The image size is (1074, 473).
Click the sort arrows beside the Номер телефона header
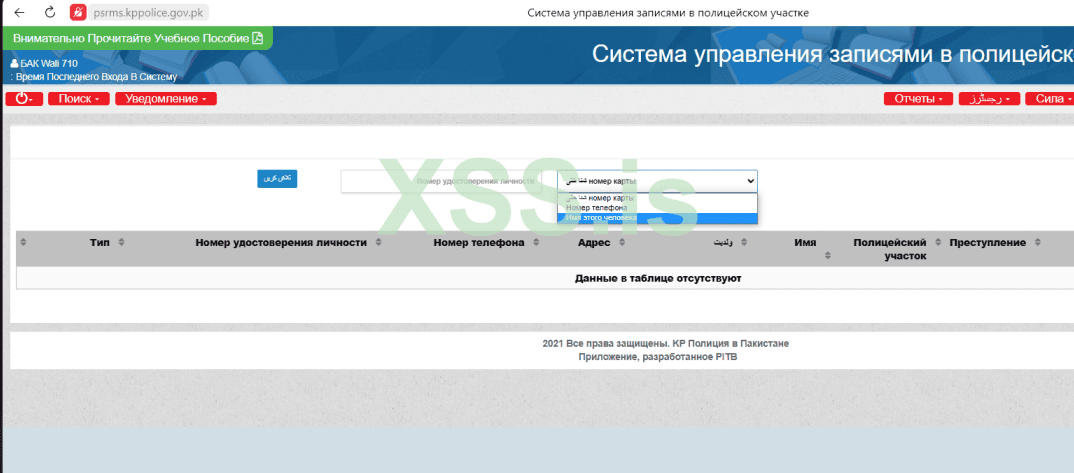(x=536, y=242)
